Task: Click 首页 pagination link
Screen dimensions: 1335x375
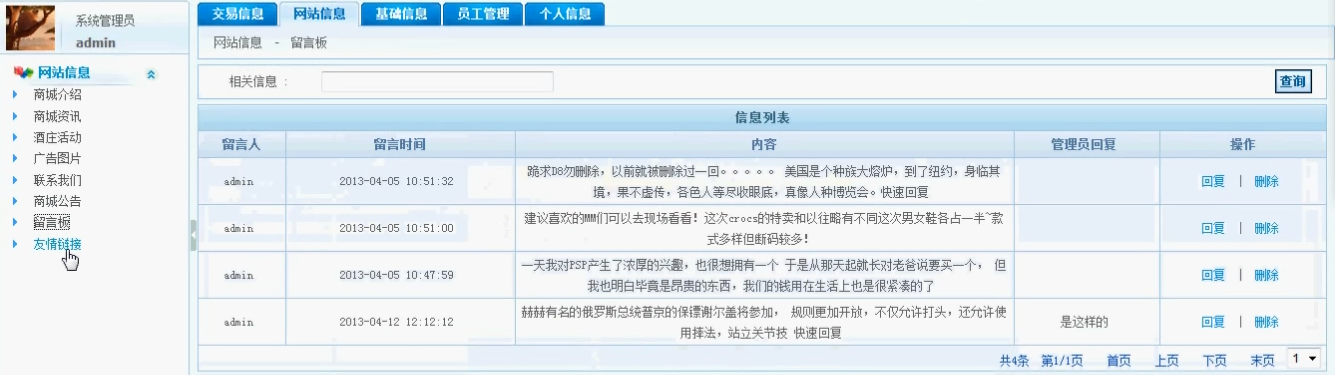Action: click(x=1119, y=361)
